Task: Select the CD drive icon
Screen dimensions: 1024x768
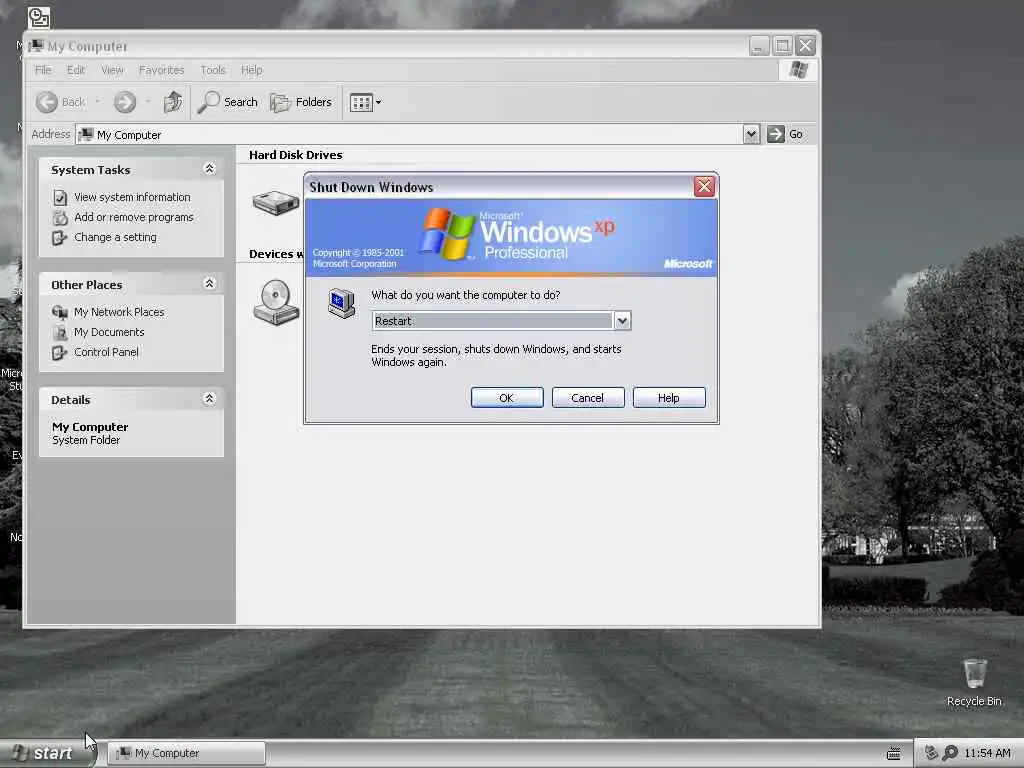Action: click(x=276, y=302)
